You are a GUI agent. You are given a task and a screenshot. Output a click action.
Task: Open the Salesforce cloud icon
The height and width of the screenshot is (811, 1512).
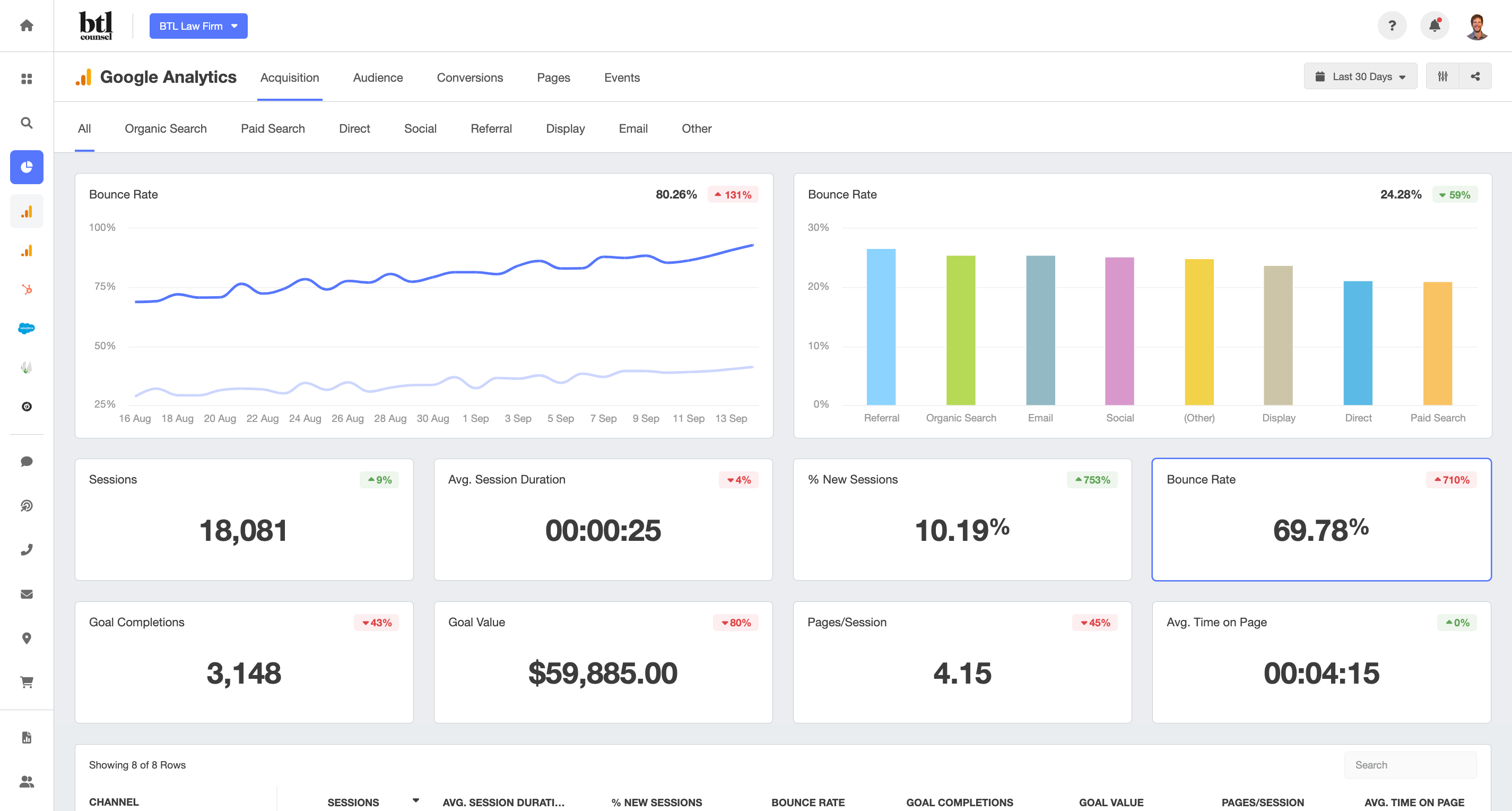click(27, 329)
